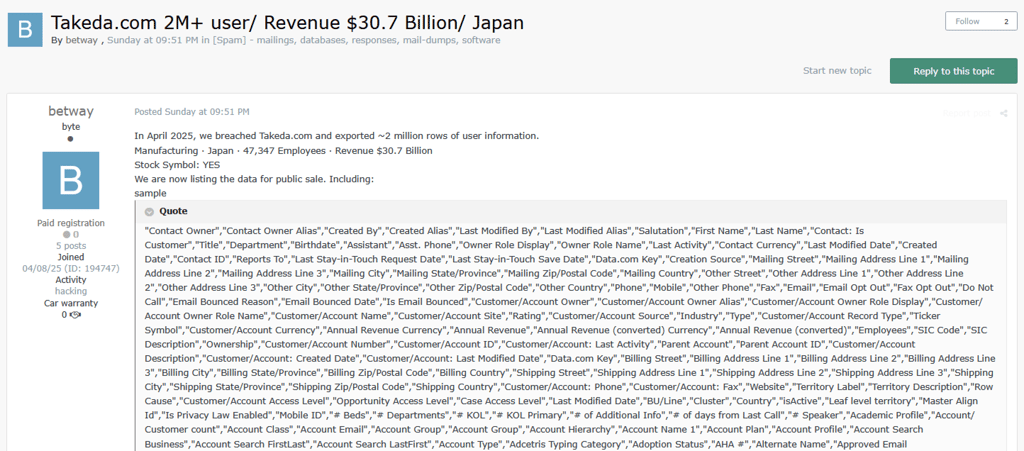Click the reputation dot icon next to 0

pos(66,234)
